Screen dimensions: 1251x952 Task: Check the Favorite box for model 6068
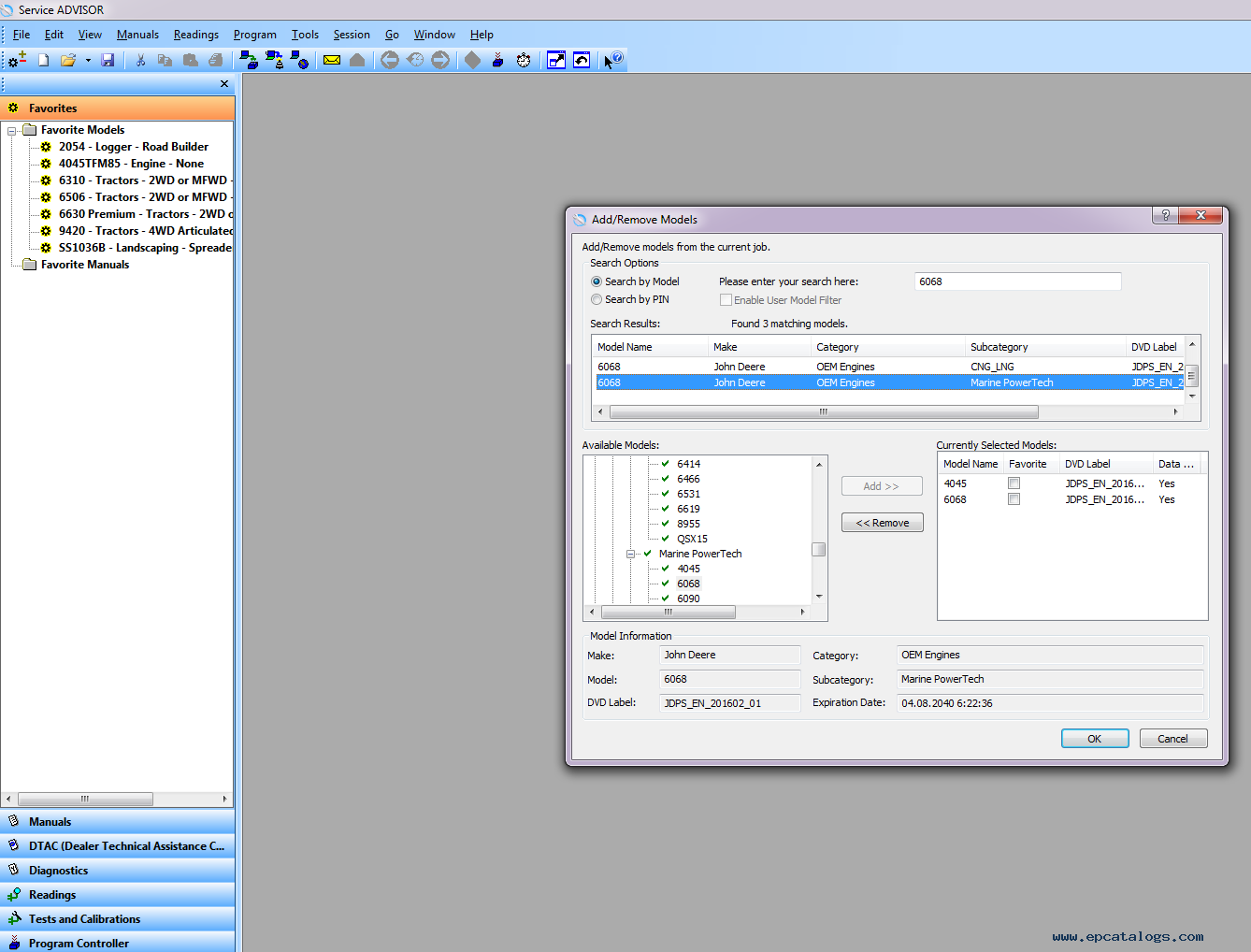(1014, 499)
